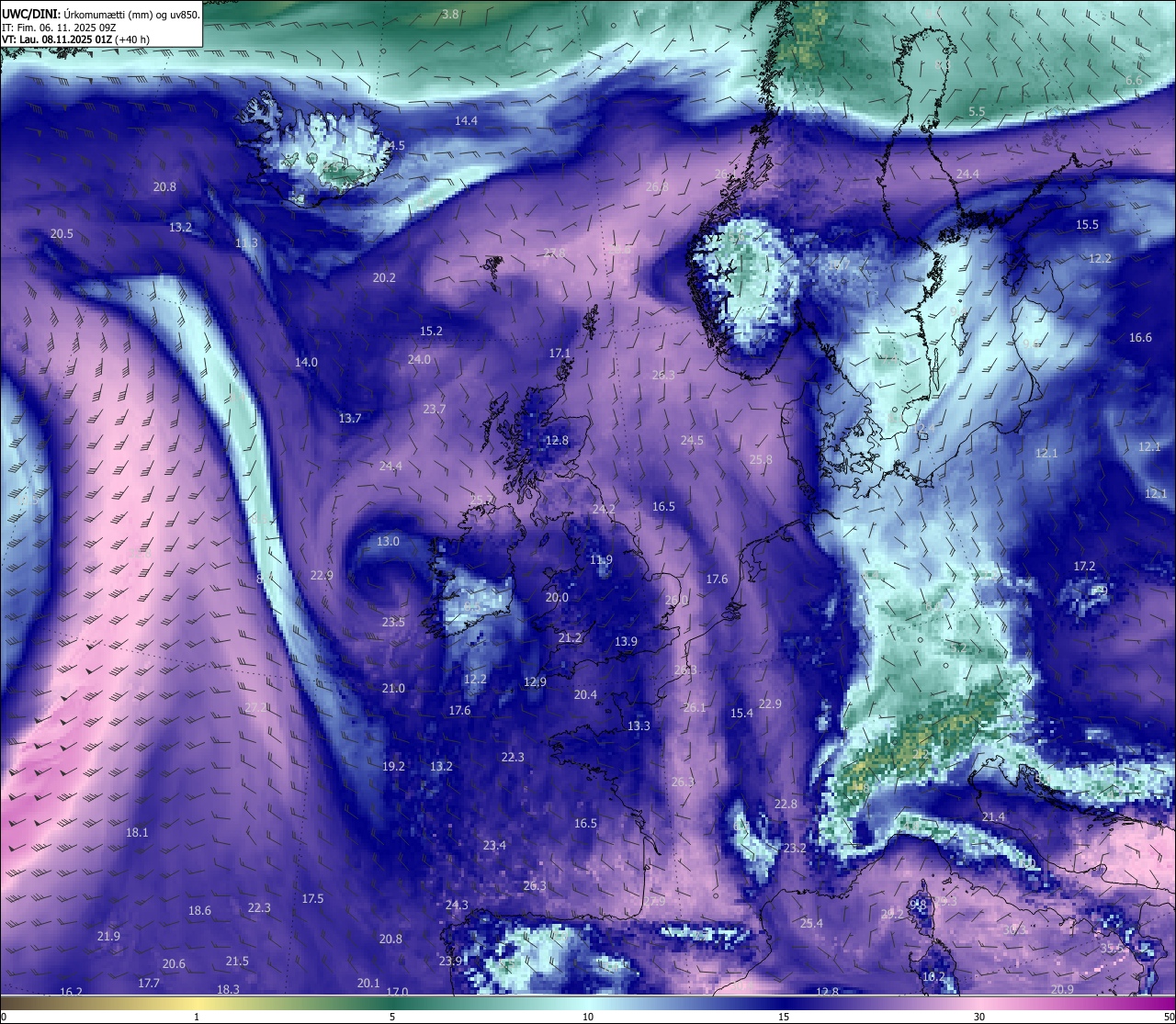Select the 21.4 value over the Adriatic

993,817
